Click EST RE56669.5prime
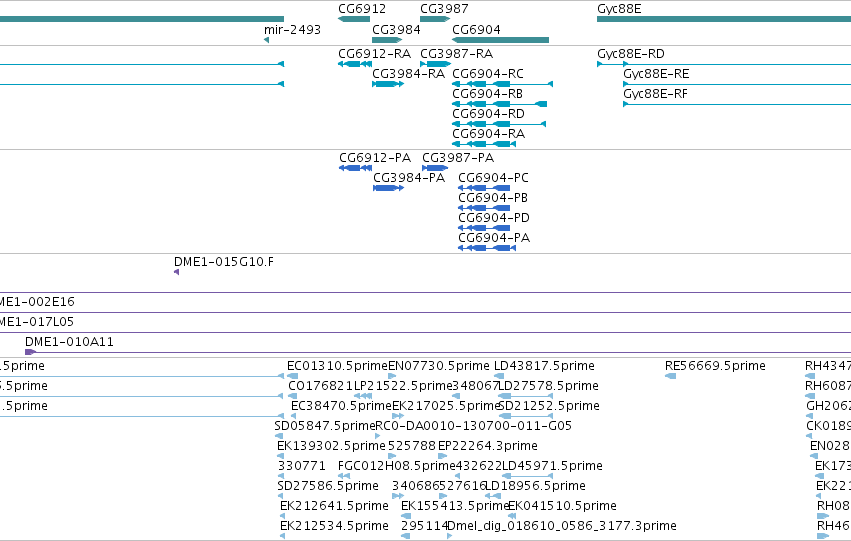Viewport: 851px width, 541px height. 715,366
